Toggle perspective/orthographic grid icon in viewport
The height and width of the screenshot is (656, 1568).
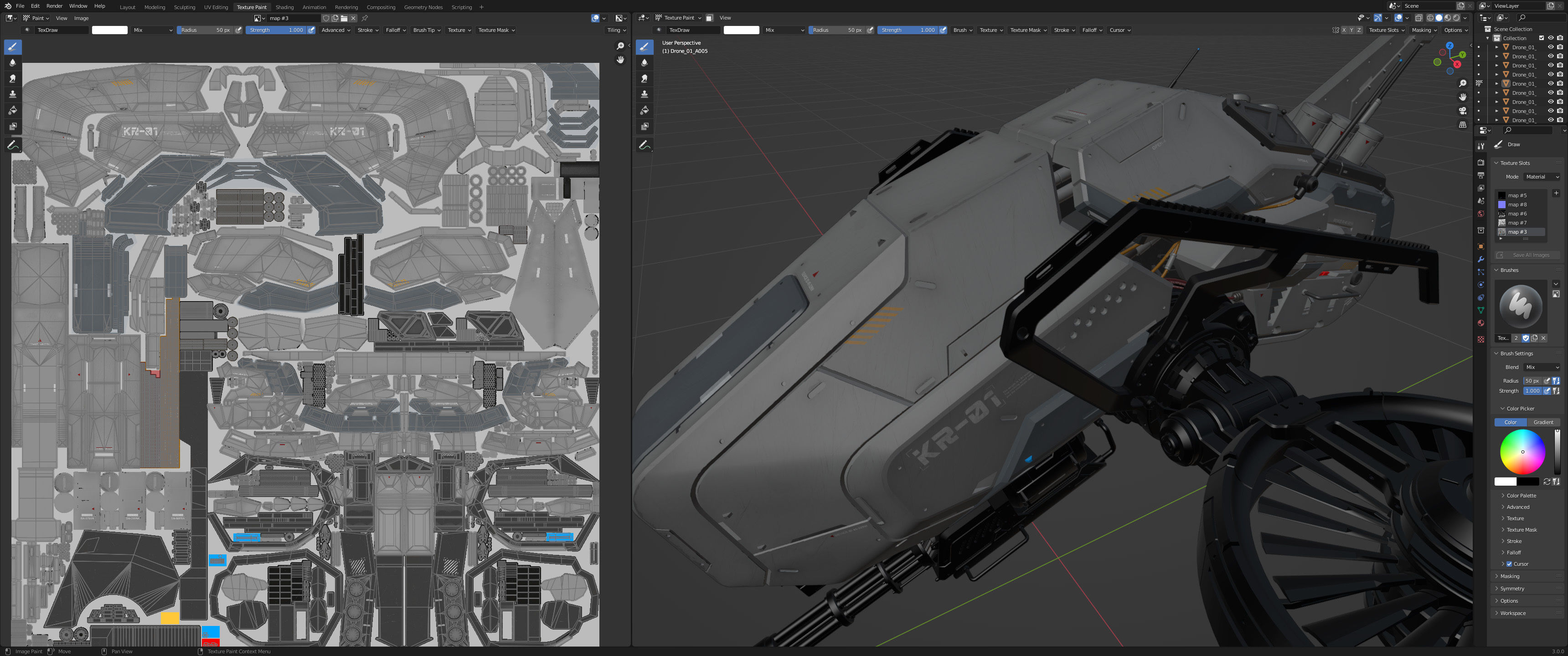(x=1462, y=125)
